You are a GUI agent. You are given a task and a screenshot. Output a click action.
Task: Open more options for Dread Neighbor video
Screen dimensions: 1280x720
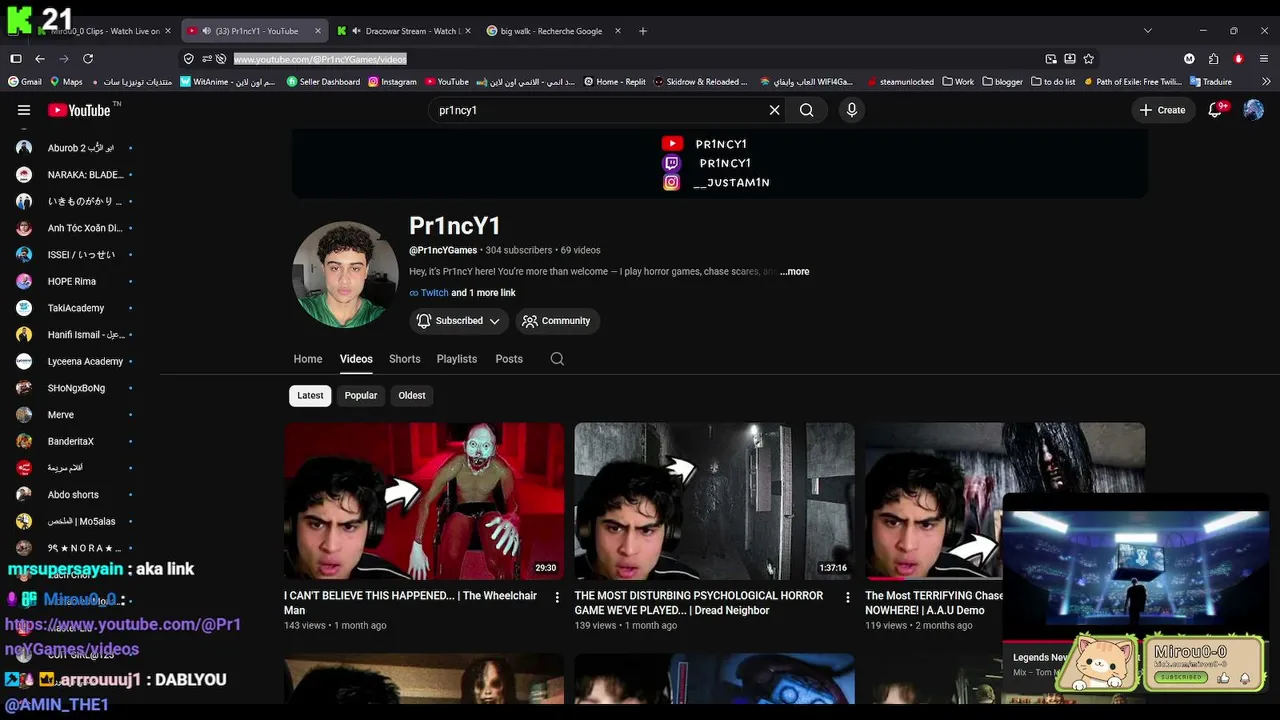coord(847,597)
